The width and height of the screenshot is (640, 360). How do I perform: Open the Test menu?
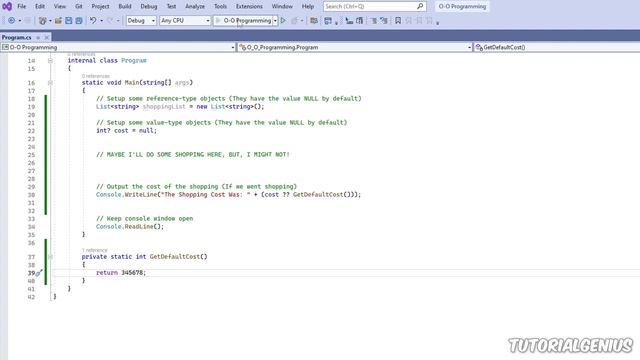point(171,6)
